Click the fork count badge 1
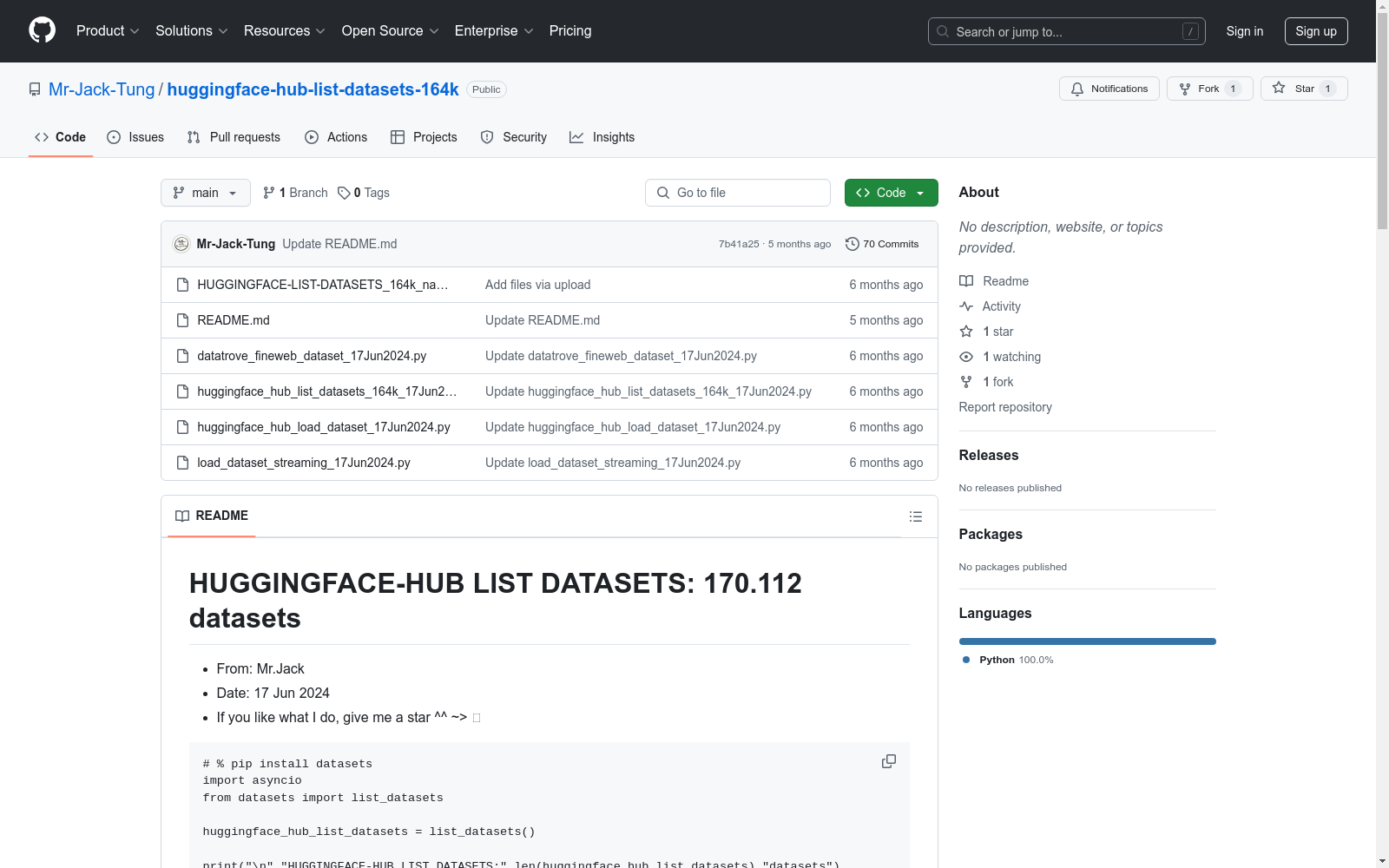 click(1233, 89)
